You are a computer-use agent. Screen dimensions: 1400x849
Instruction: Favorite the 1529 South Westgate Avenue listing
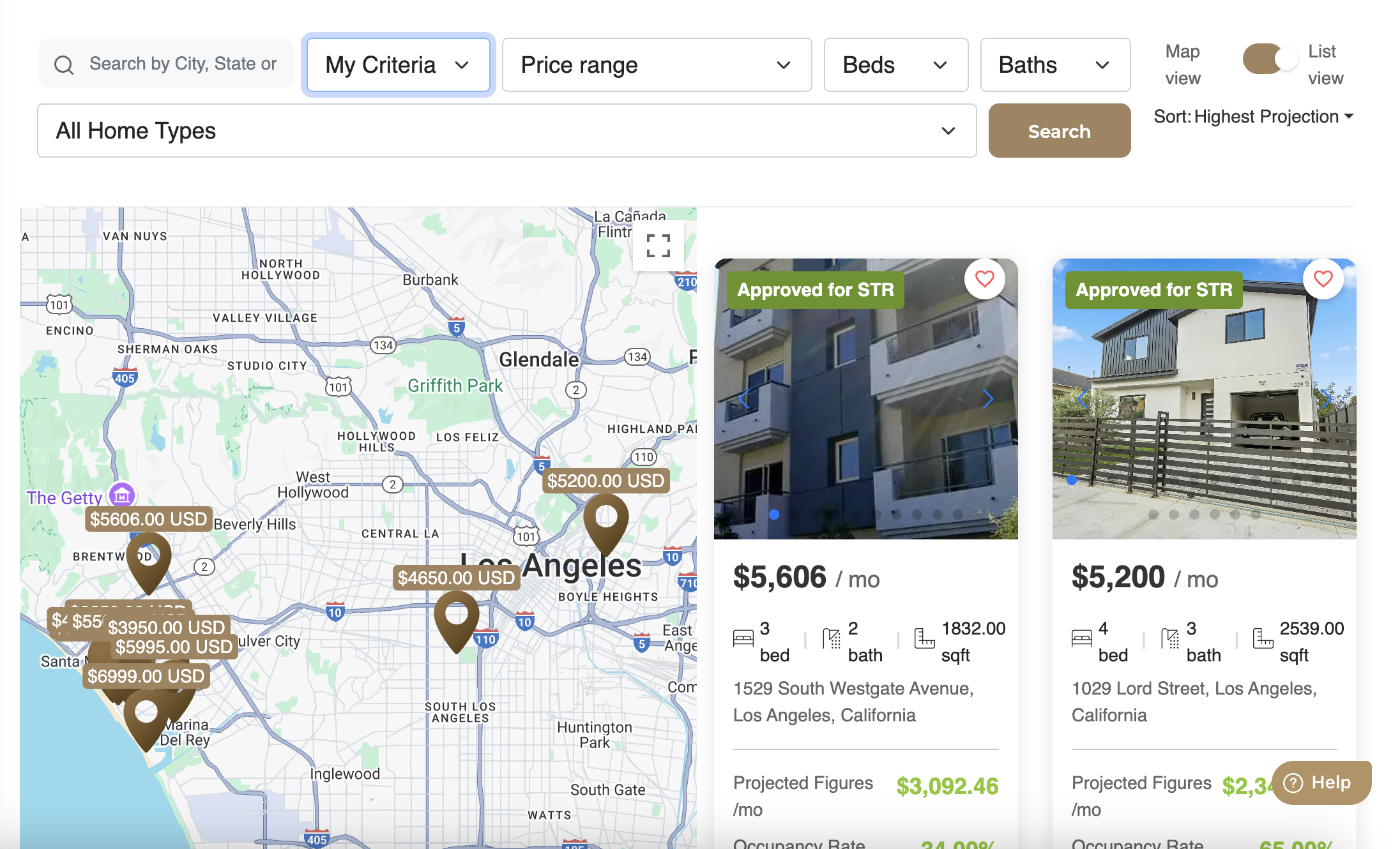pyautogui.click(x=984, y=279)
